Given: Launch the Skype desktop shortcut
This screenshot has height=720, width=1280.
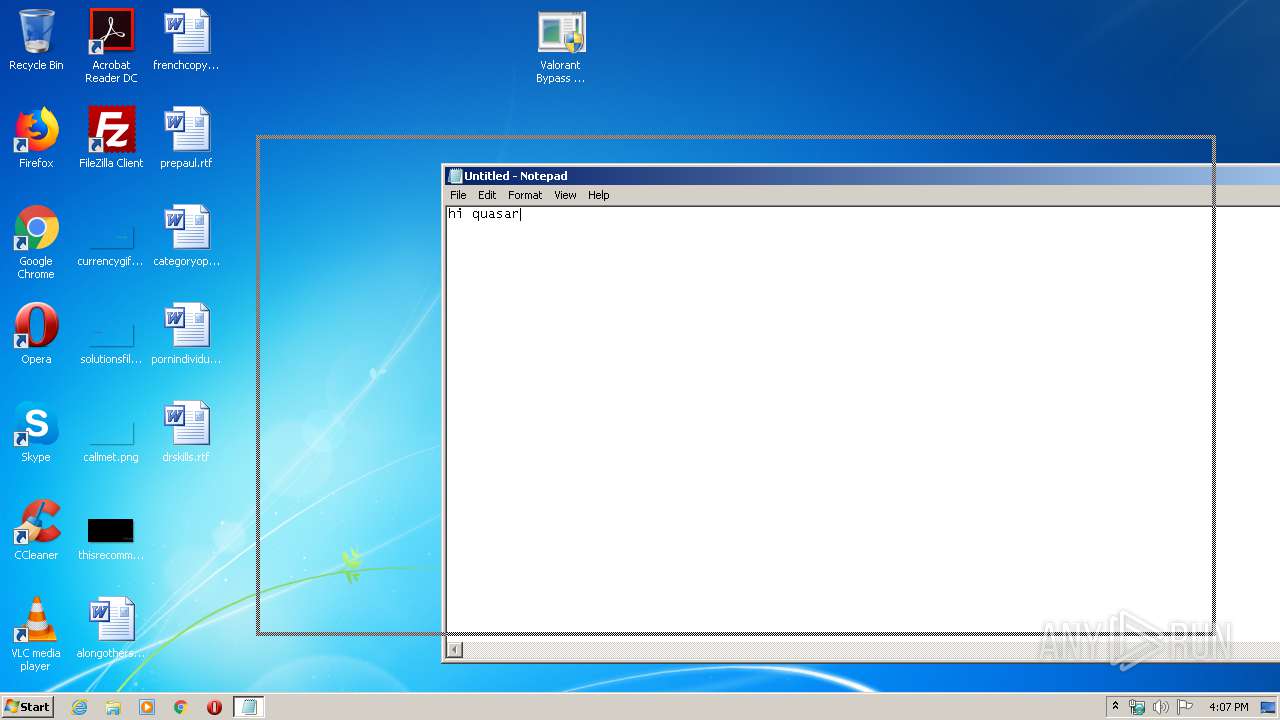Looking at the screenshot, I should pyautogui.click(x=36, y=432).
